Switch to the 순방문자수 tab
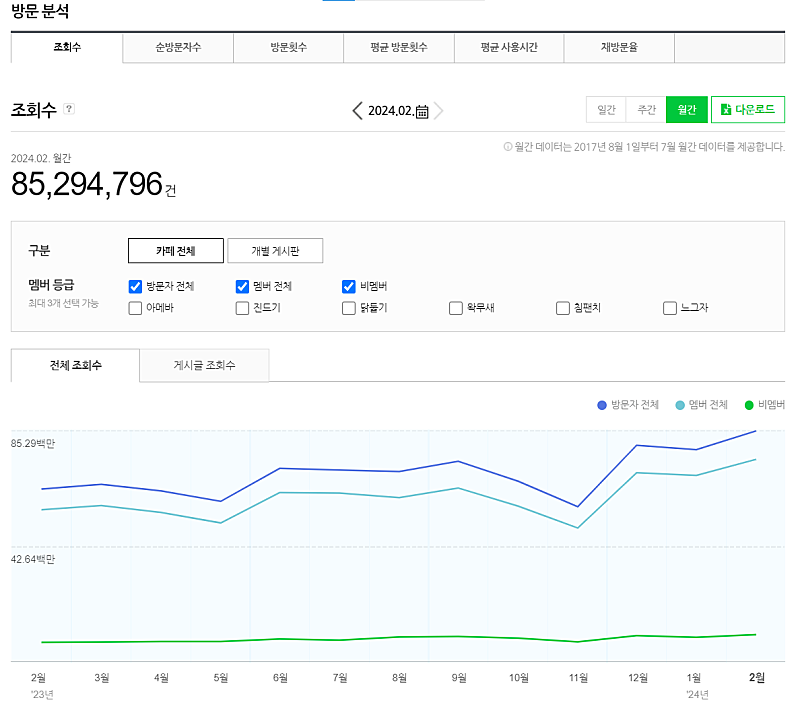The width and height of the screenshot is (800, 727). tap(178, 48)
